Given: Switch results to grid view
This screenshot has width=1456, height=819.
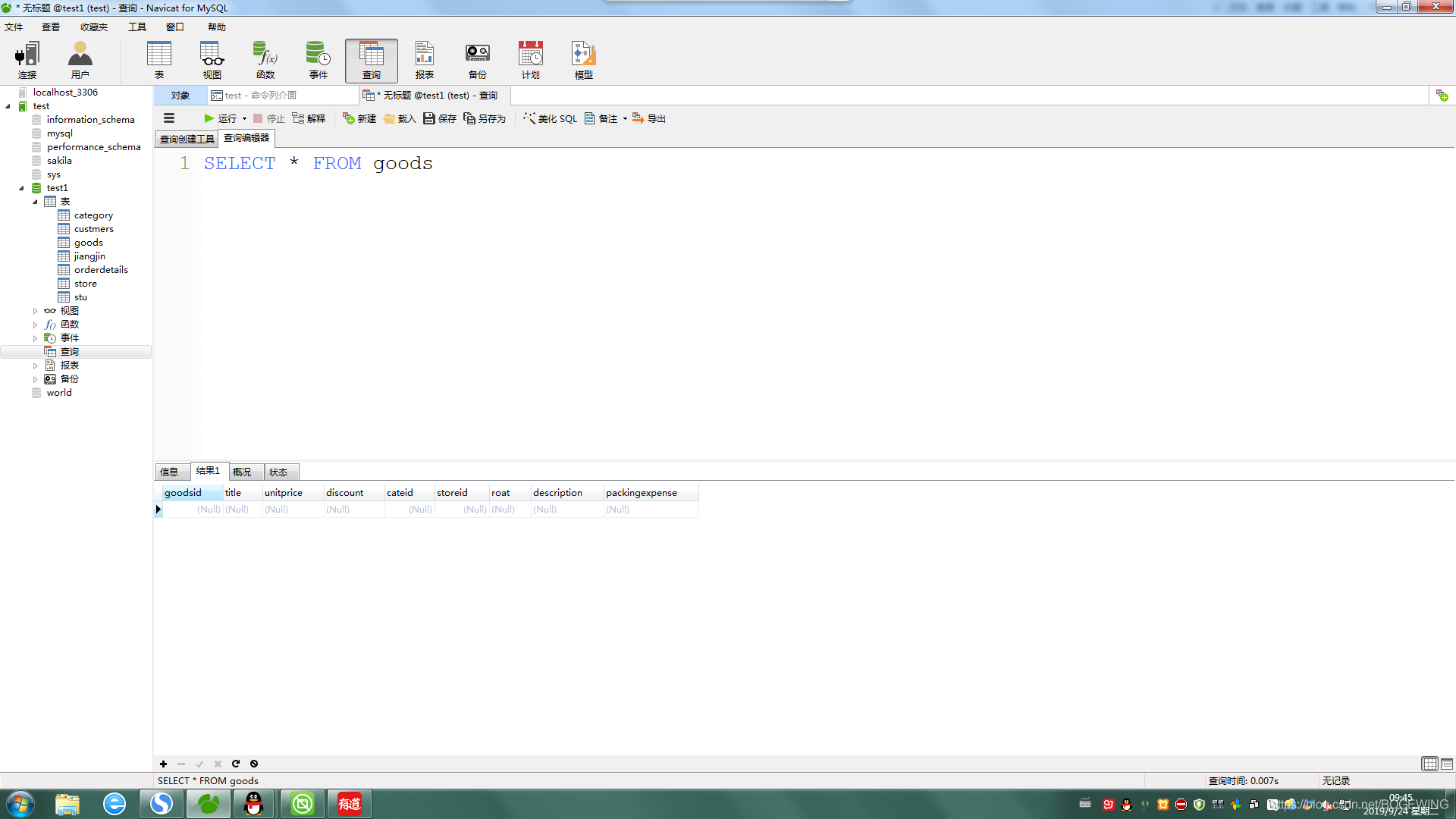Looking at the screenshot, I should pos(1429,764).
